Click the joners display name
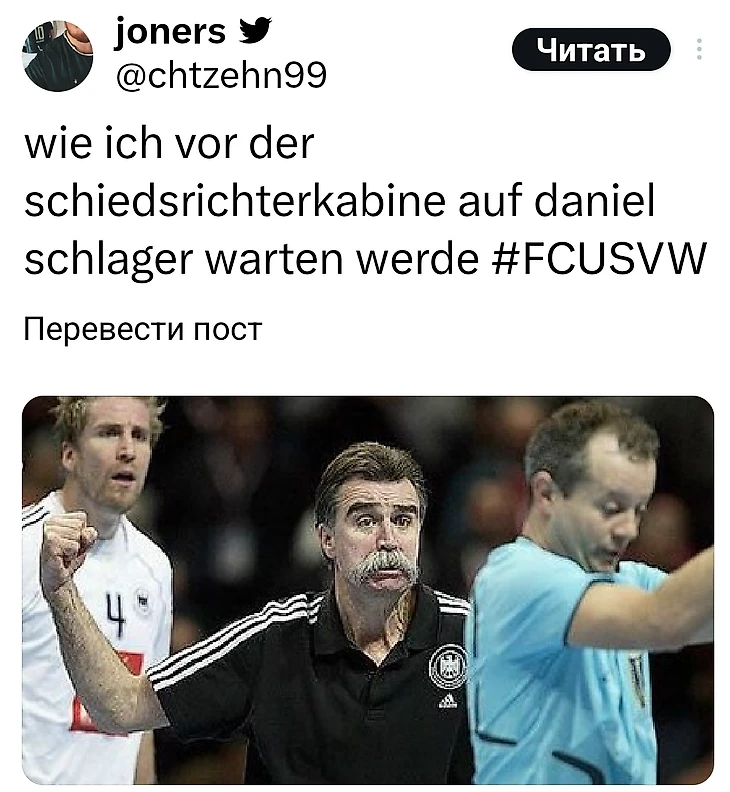The height and width of the screenshot is (792, 730). tap(171, 31)
